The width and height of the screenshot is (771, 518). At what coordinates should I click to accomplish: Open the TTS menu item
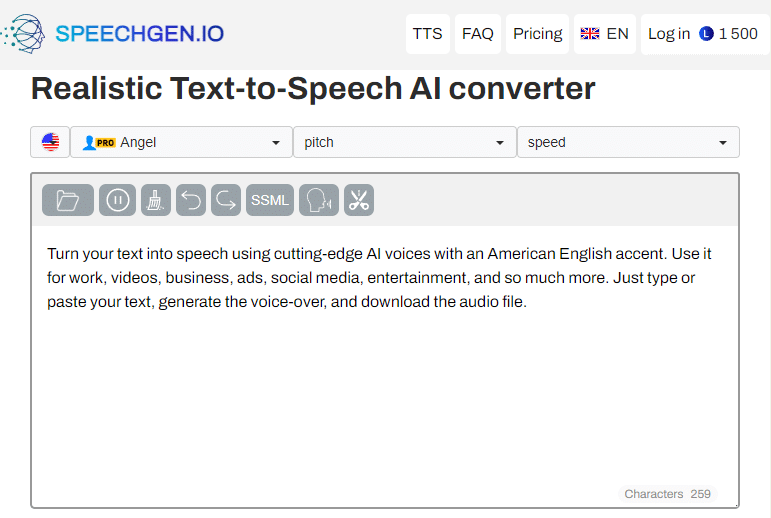427,34
